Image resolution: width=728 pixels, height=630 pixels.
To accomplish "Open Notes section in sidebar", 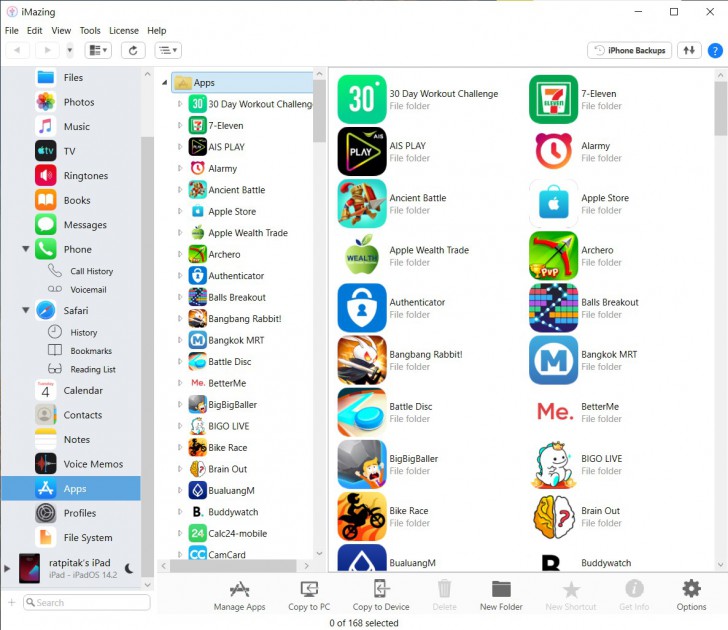I will (77, 440).
